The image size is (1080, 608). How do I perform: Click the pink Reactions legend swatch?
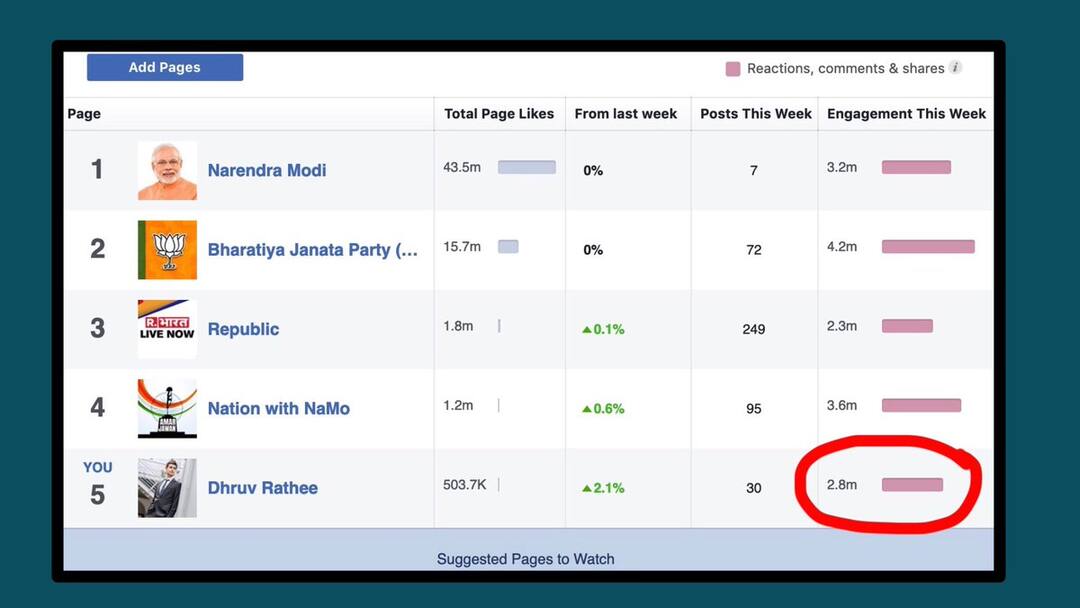(x=733, y=69)
